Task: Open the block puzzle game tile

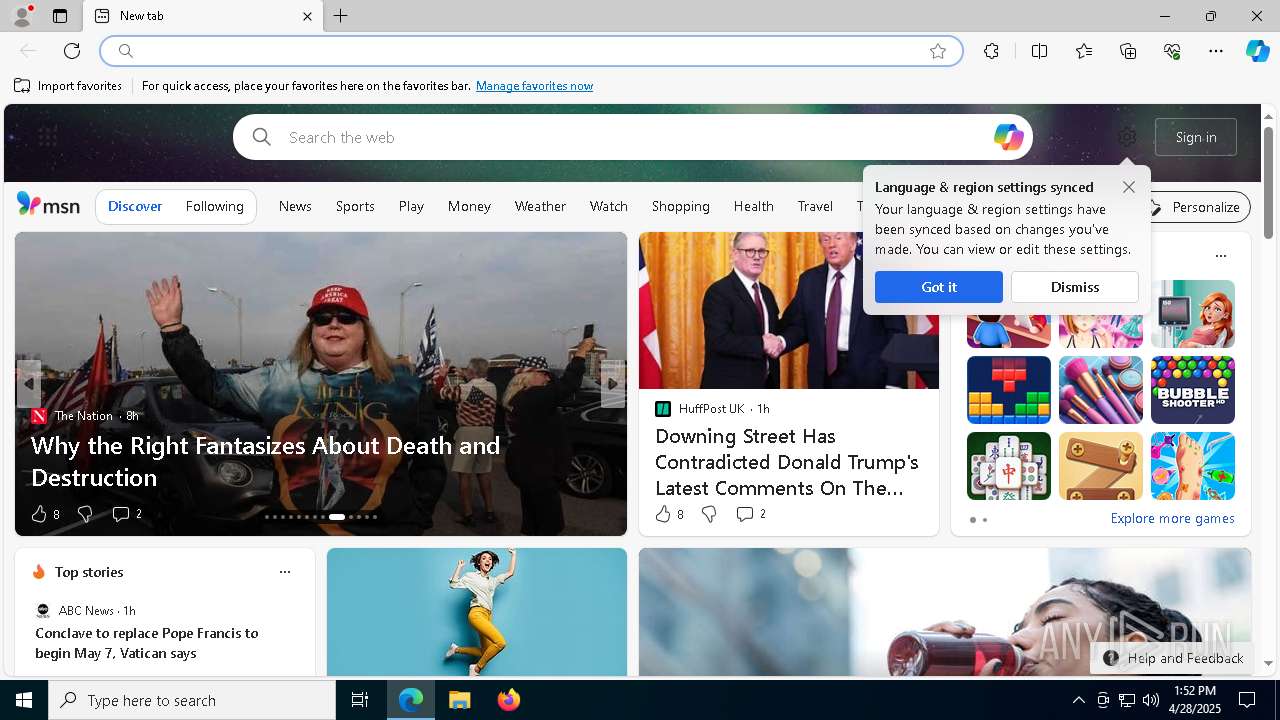Action: [x=1008, y=390]
